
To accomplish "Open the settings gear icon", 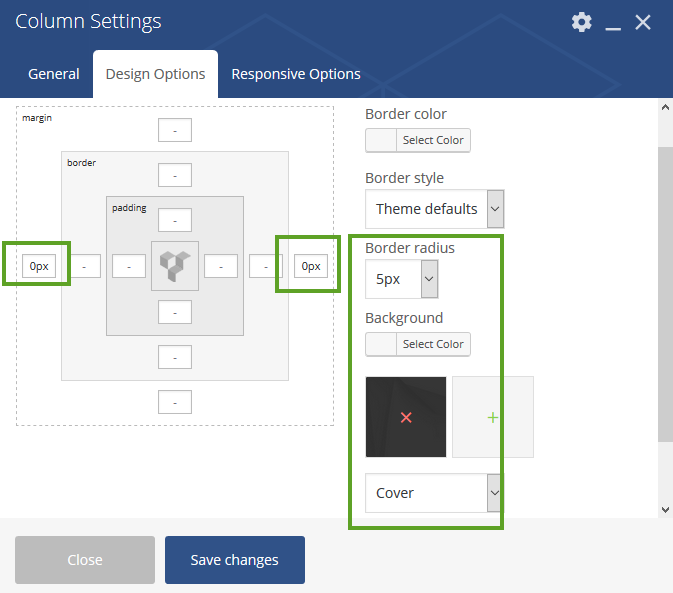I will coord(582,22).
